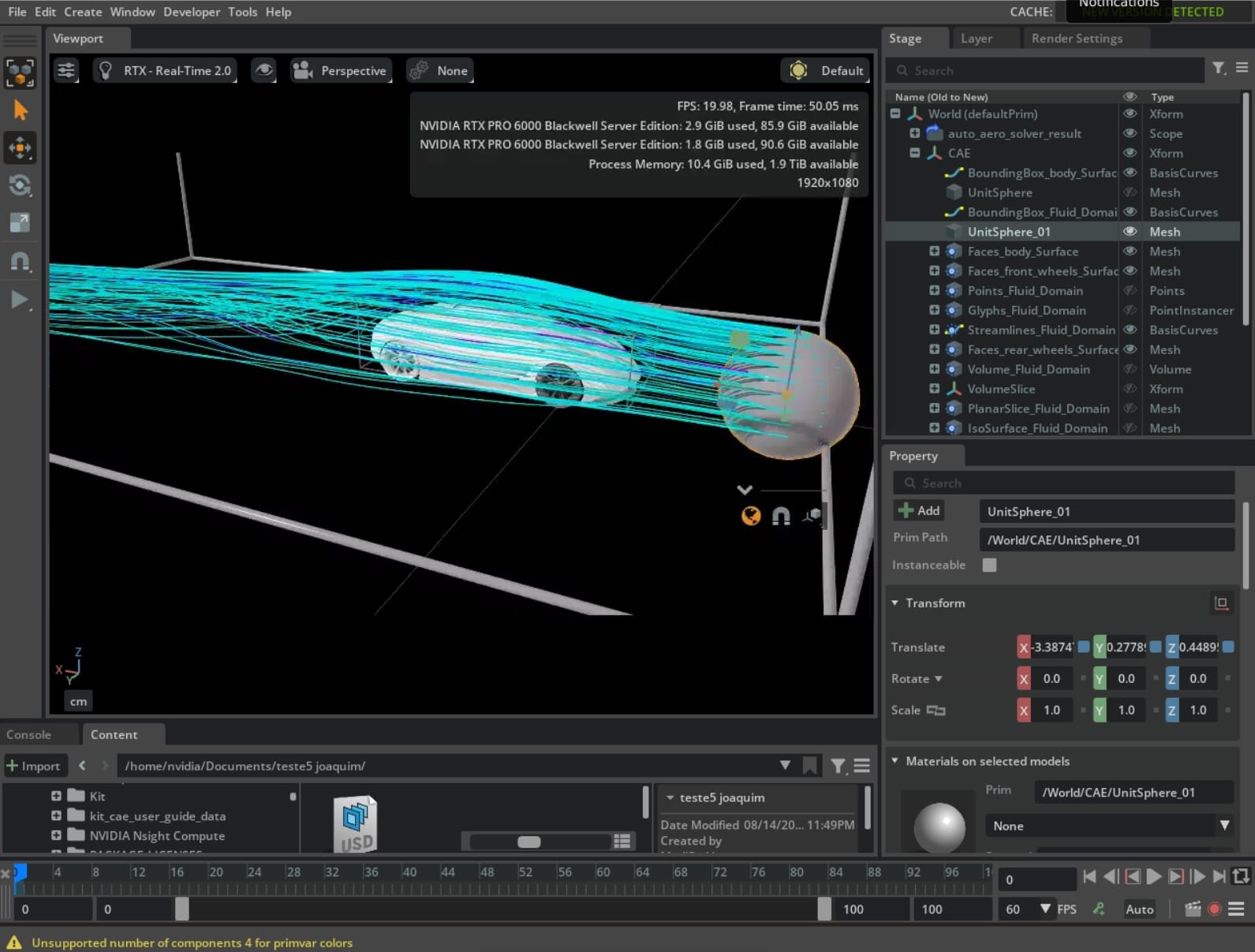This screenshot has height=952, width=1255.
Task: Toggle visibility of World (defaultPrim)
Action: click(1130, 114)
